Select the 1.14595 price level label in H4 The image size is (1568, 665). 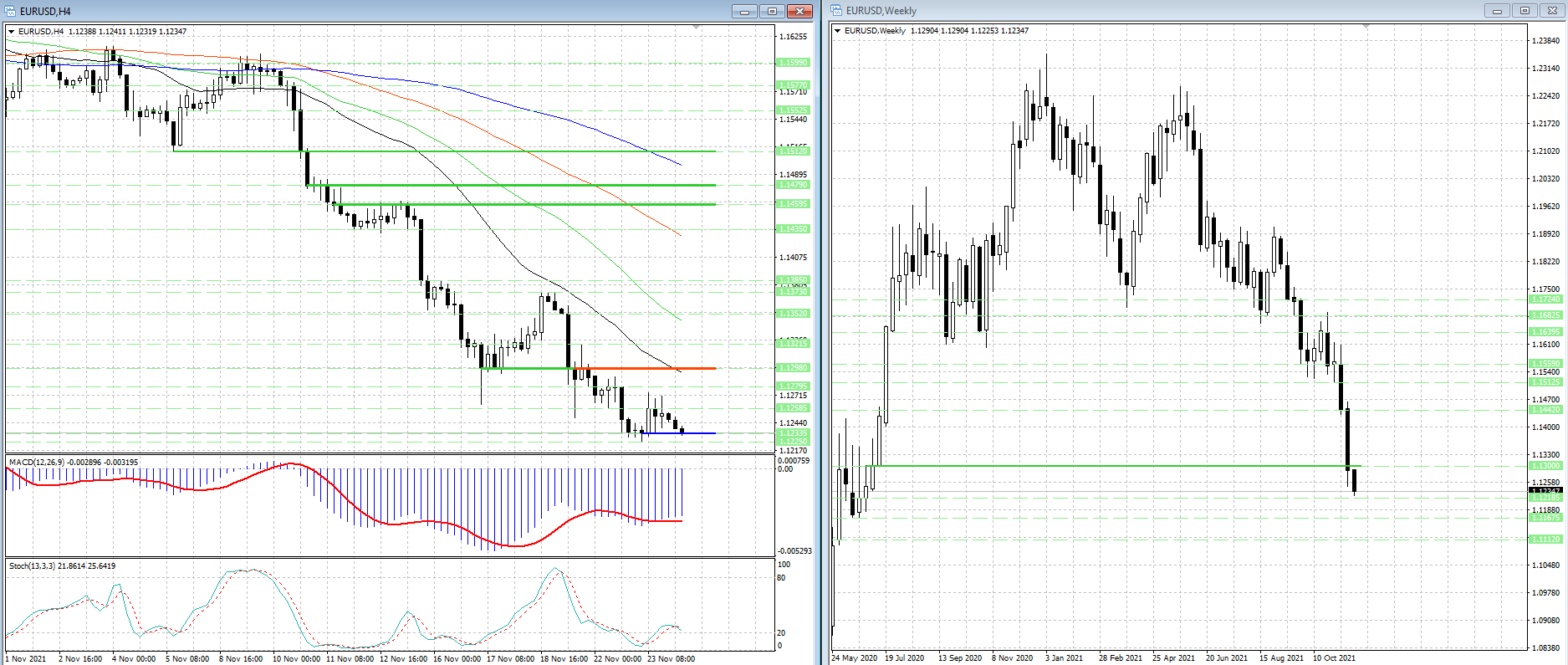(793, 204)
